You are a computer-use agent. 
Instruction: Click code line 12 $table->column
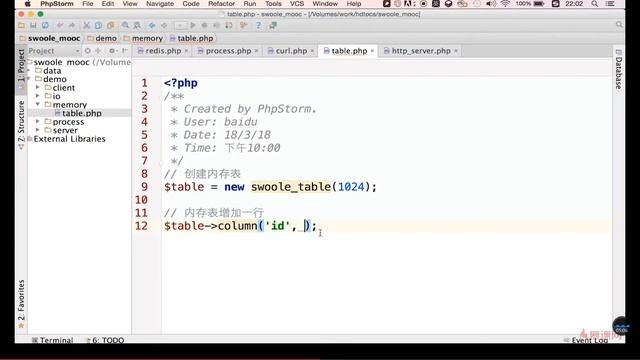click(x=240, y=226)
